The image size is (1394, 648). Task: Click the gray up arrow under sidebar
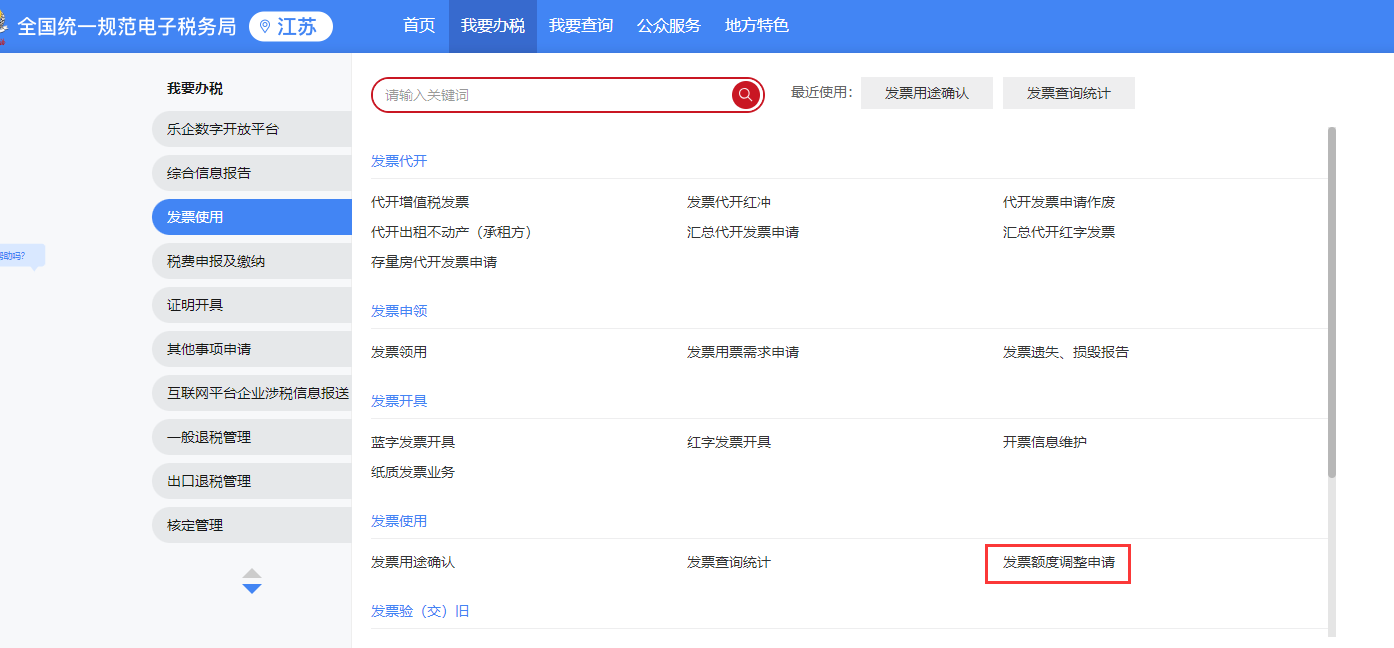point(252,573)
